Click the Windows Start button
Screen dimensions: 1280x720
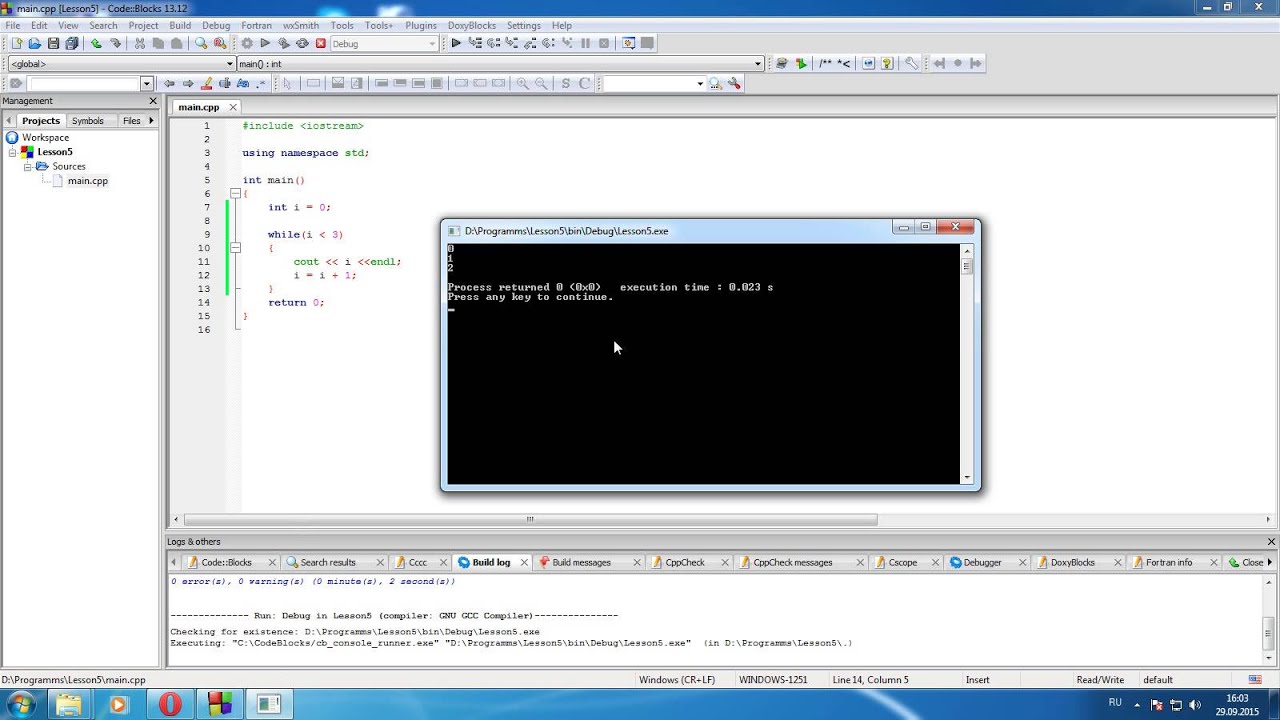20,704
